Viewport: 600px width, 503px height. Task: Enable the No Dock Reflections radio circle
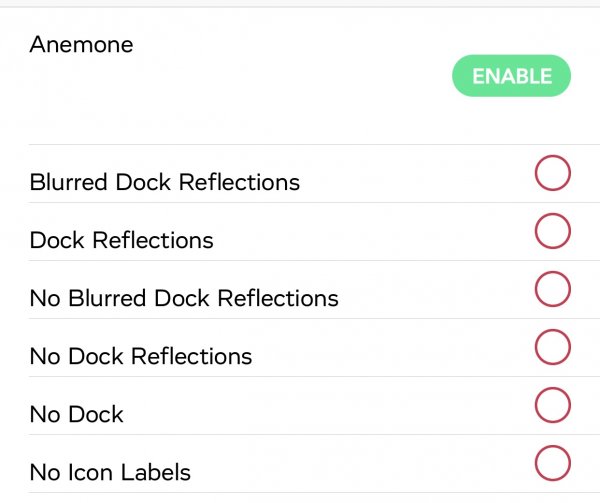[553, 347]
